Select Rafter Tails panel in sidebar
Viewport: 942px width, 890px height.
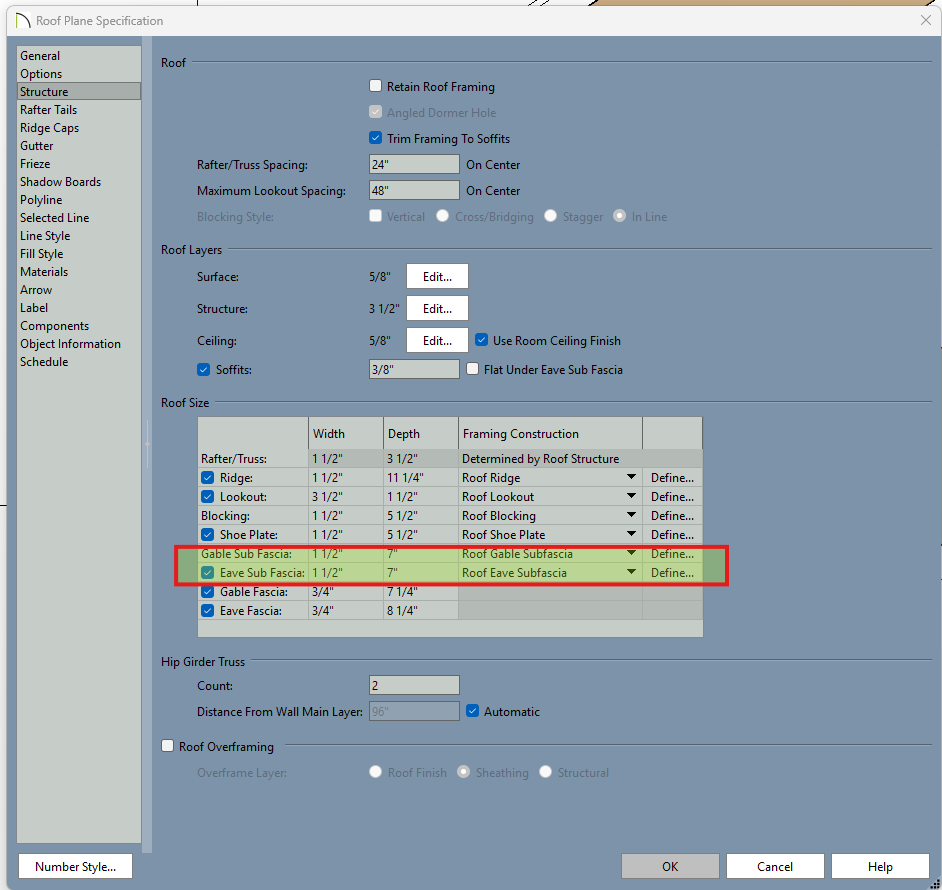(48, 110)
